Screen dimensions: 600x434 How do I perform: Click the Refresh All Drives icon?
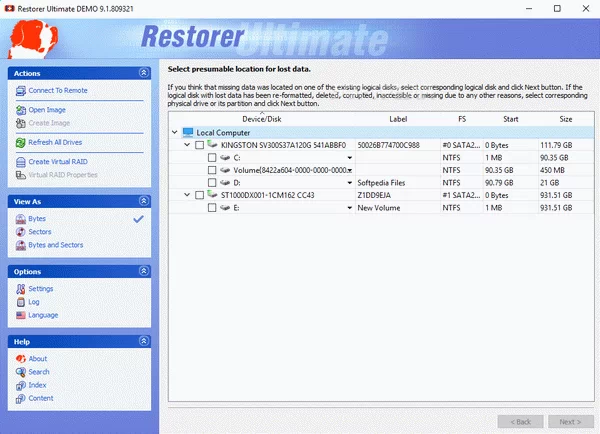pos(21,142)
